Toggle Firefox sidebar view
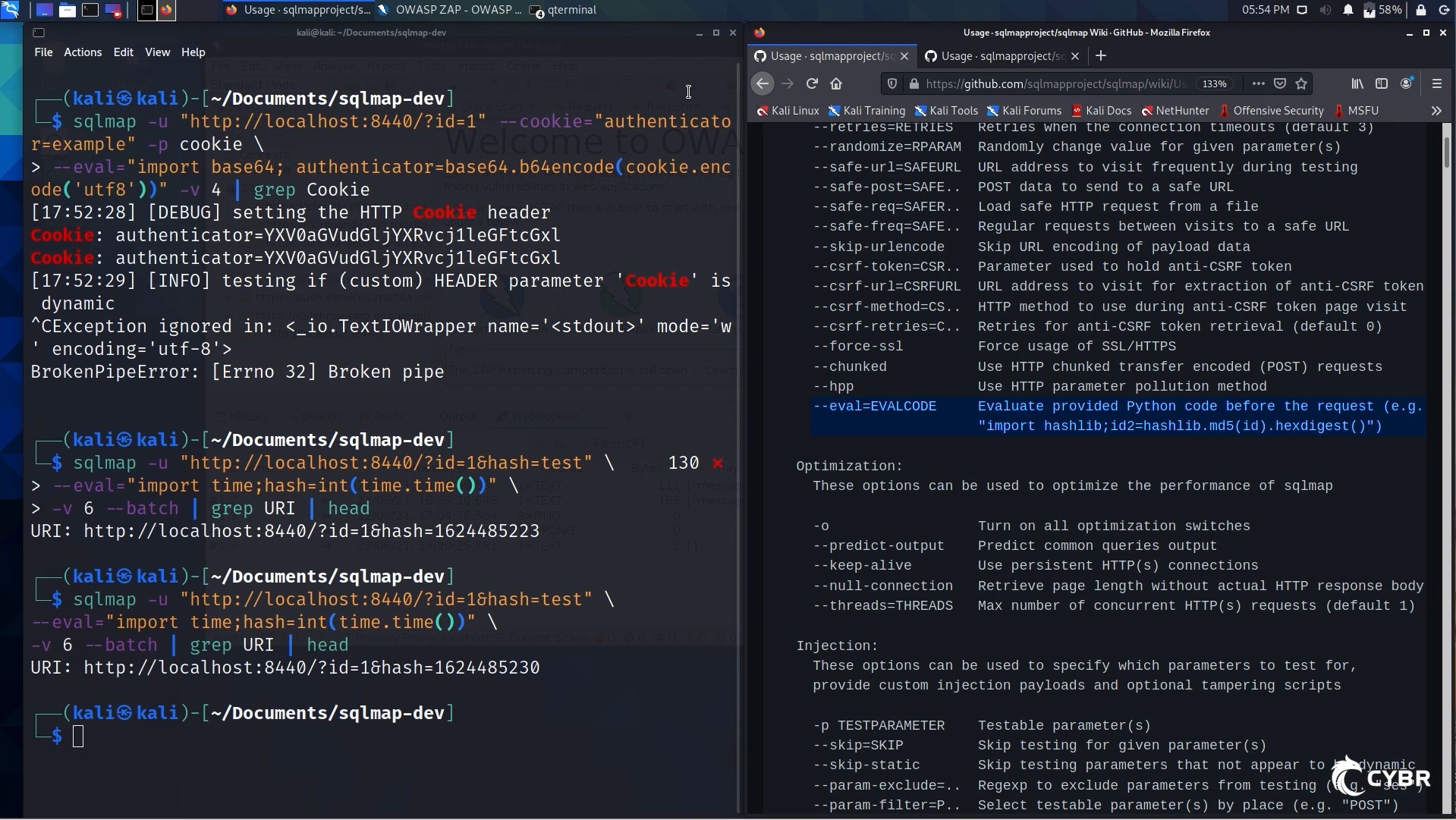This screenshot has width=1456, height=820. pos(1382,83)
